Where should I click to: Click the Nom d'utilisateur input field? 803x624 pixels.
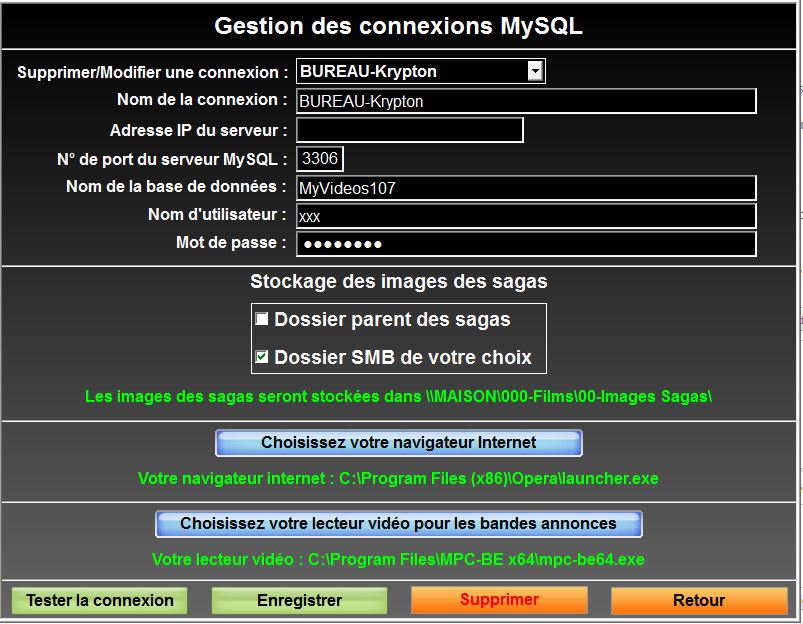pyautogui.click(x=526, y=216)
